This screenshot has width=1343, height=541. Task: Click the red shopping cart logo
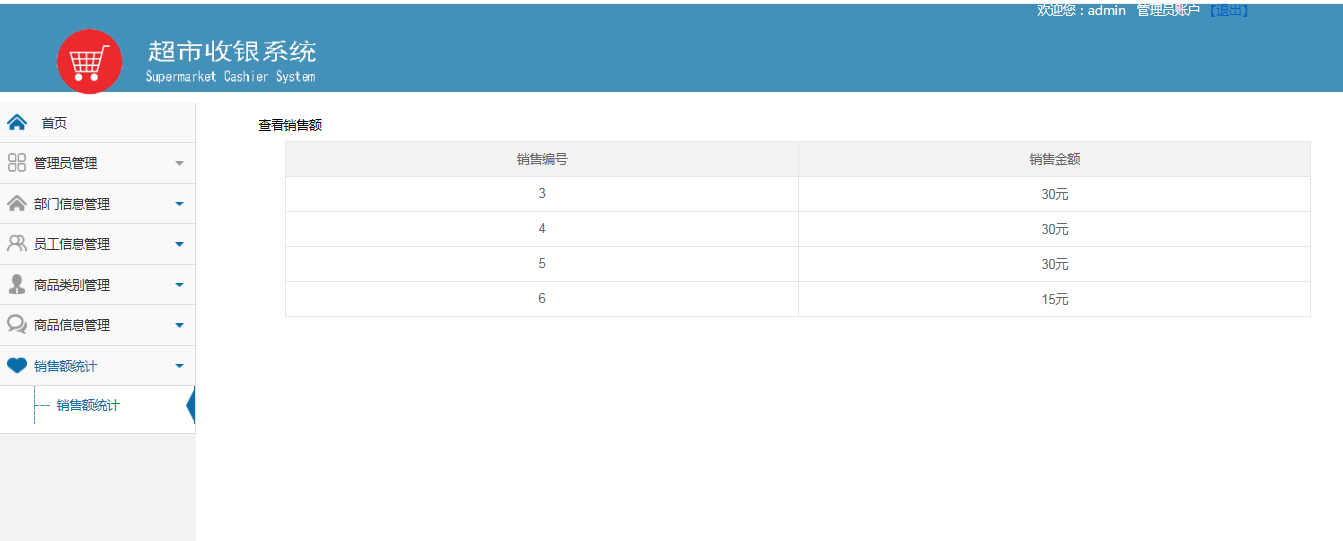coord(90,62)
